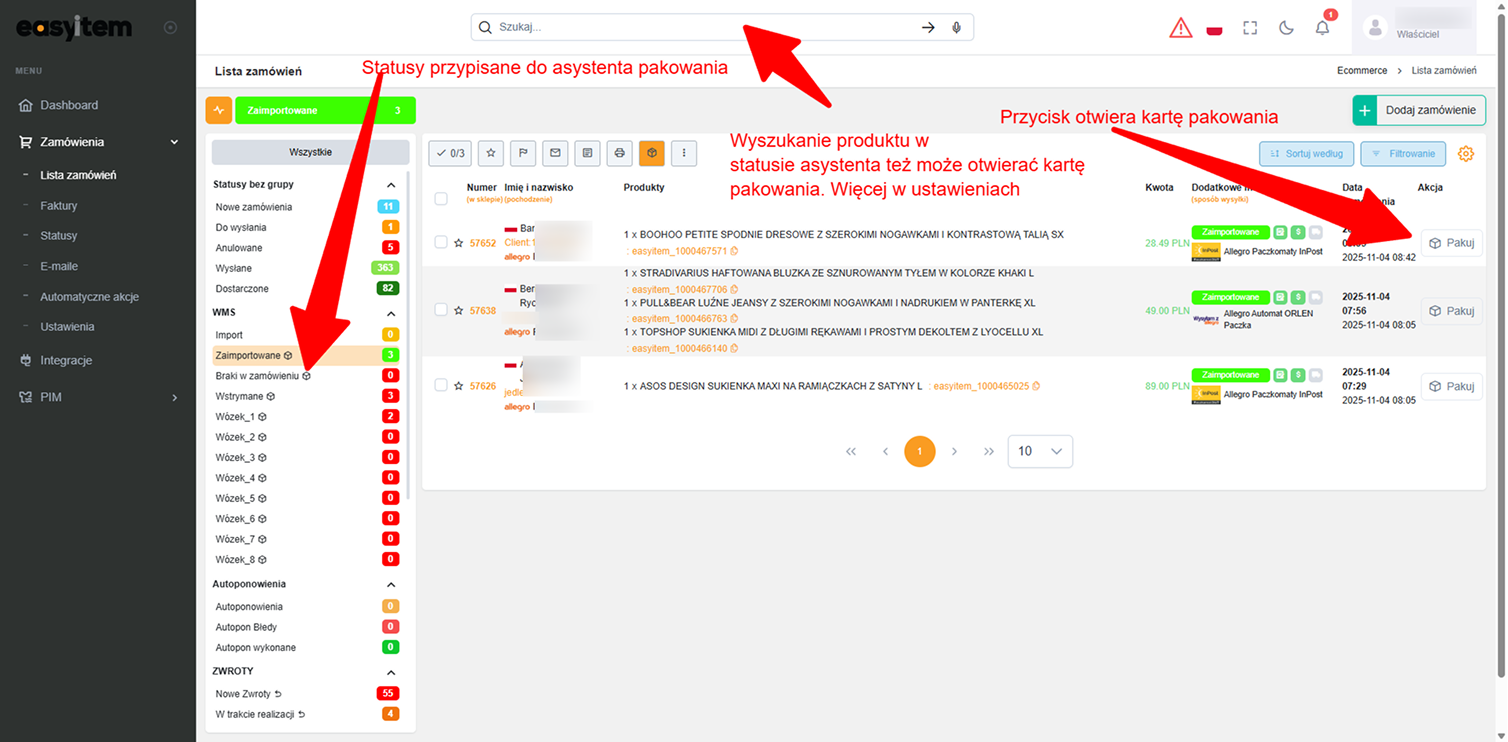Open Faktury submenu item
Screen dimensions: 1508x742
point(58,205)
